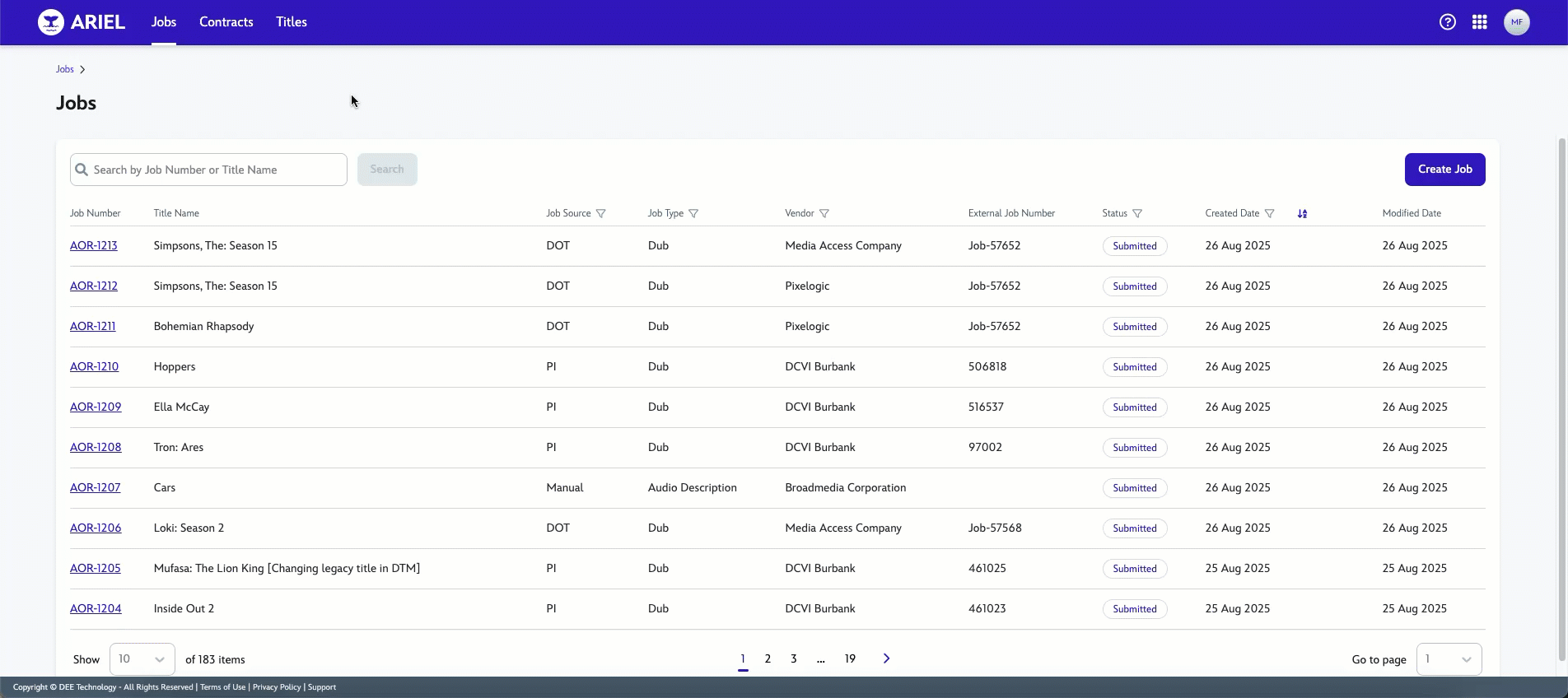Switch to the Contracts tab
The image size is (1568, 698).
(x=226, y=22)
